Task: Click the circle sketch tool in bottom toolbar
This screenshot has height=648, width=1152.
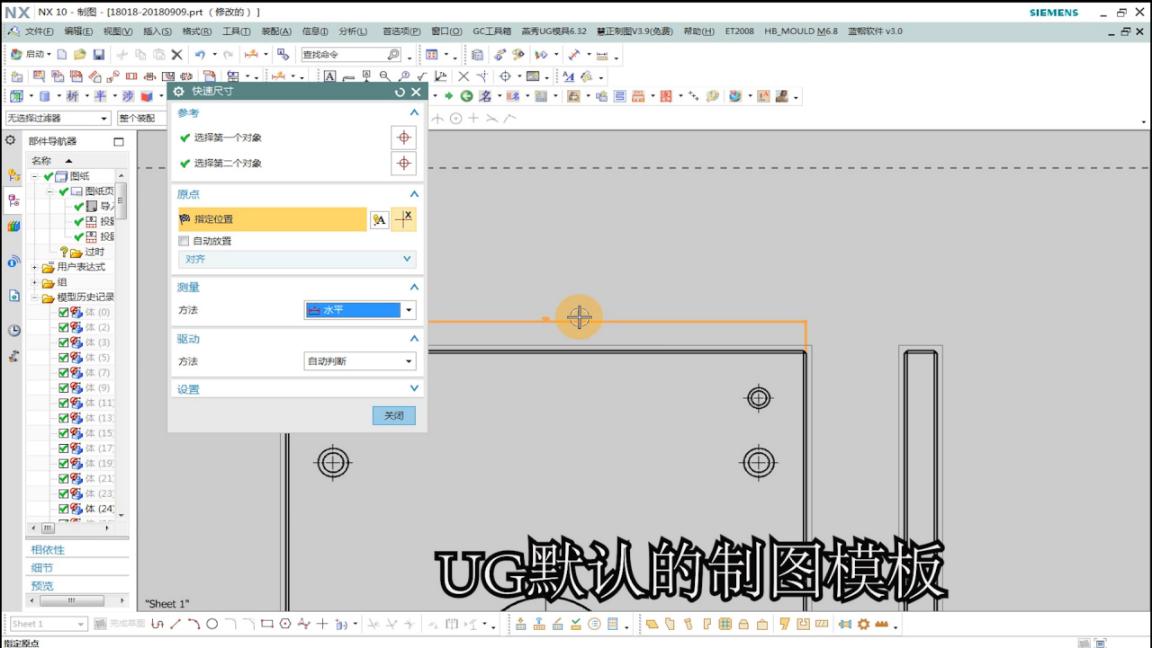Action: [x=212, y=624]
